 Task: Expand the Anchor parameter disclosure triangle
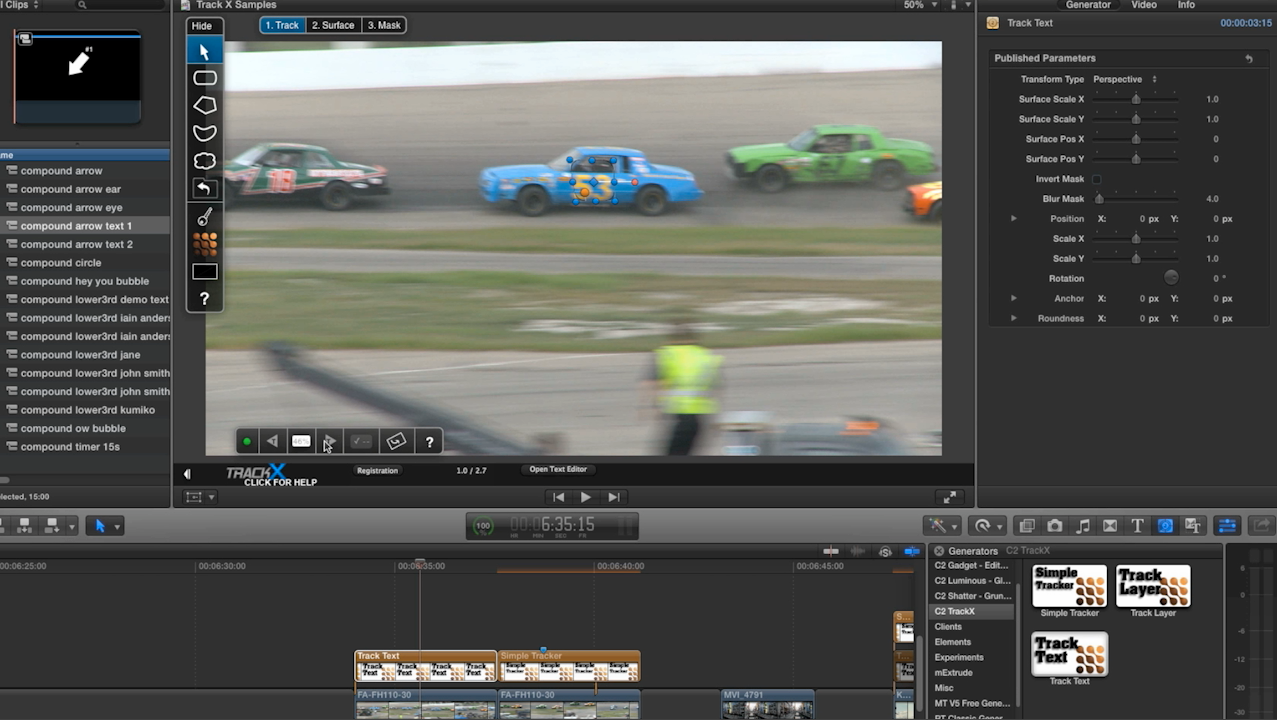(x=1013, y=299)
